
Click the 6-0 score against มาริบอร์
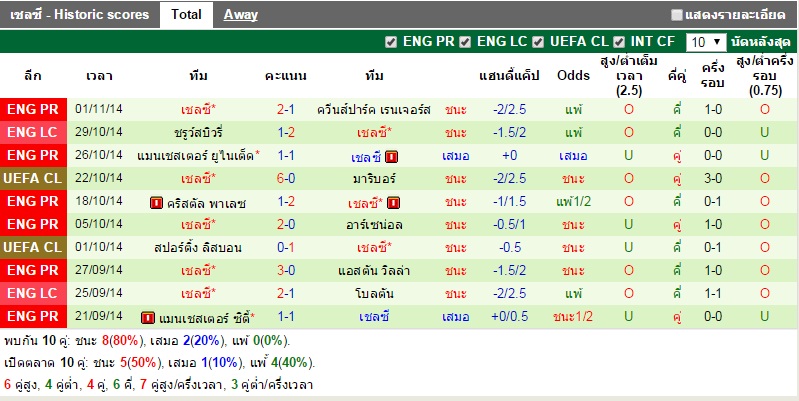285,178
